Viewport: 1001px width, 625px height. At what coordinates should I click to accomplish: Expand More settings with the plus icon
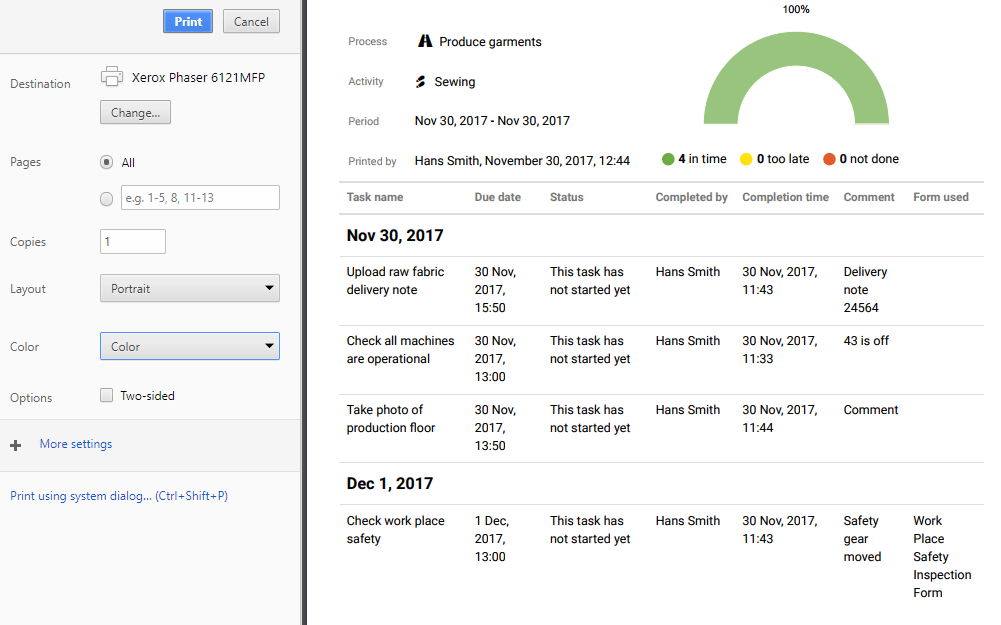pyautogui.click(x=16, y=445)
